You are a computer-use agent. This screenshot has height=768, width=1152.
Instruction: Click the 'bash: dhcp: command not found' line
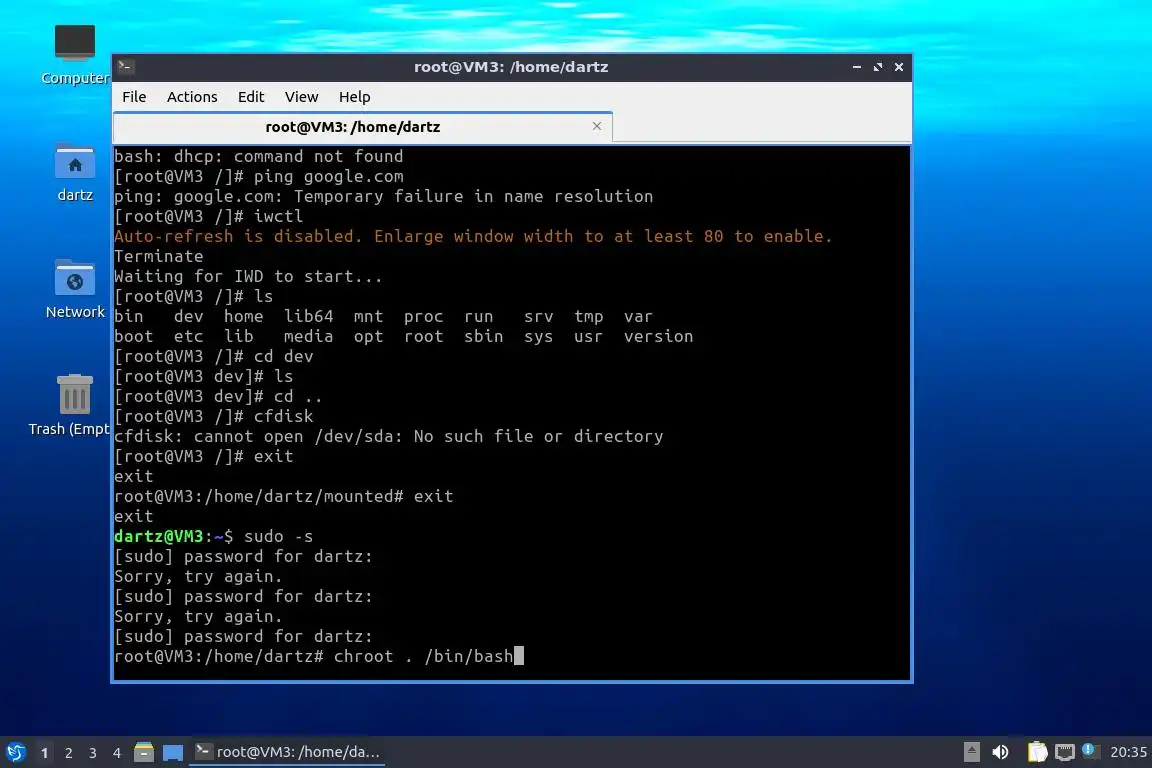click(259, 157)
